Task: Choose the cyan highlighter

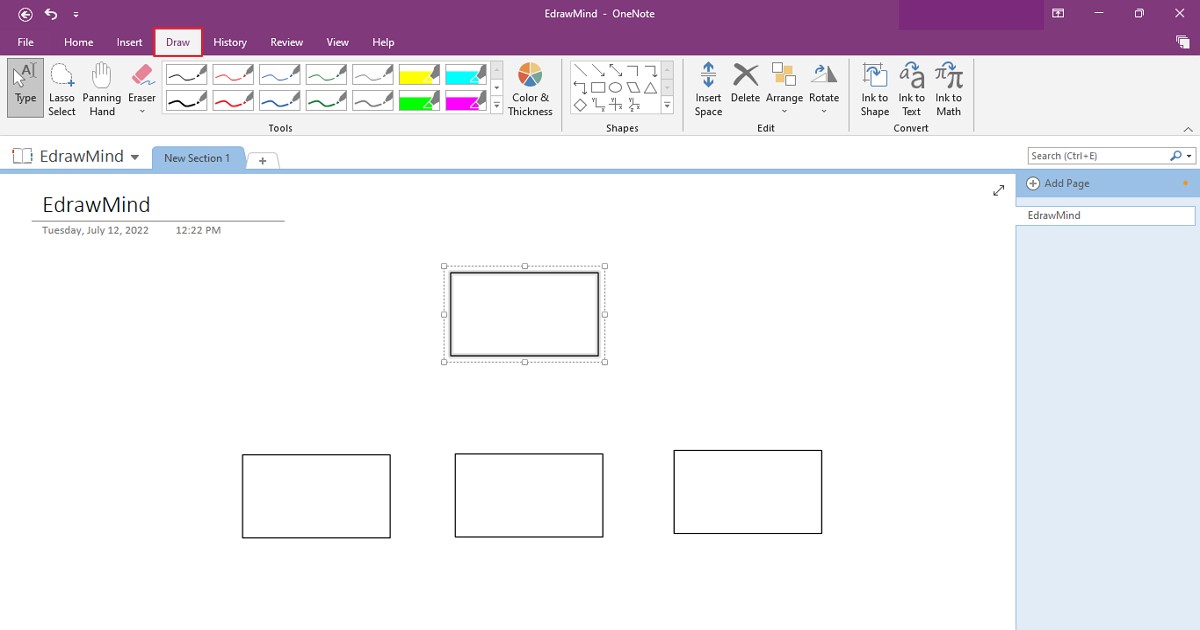Action: pyautogui.click(x=466, y=75)
